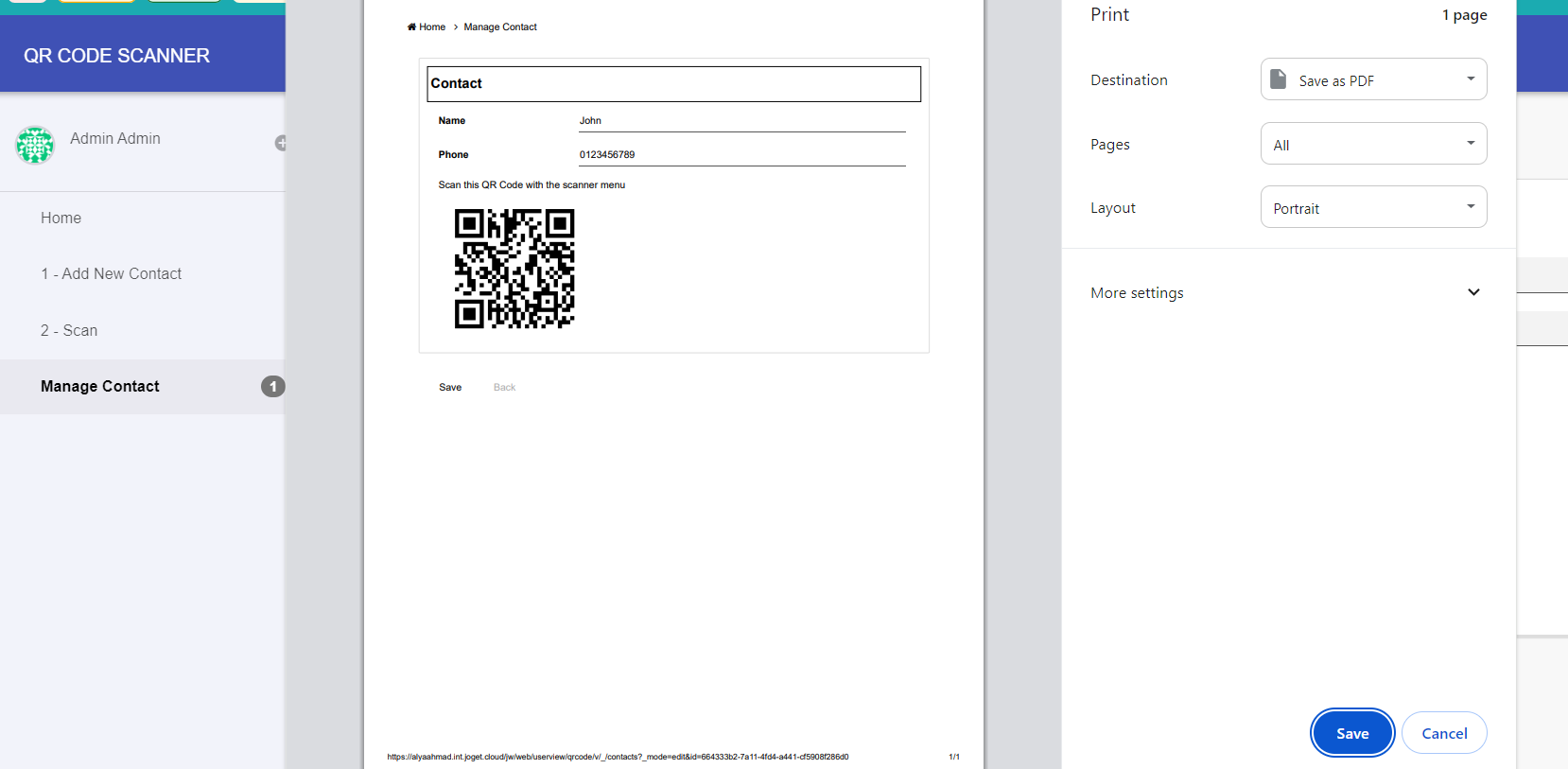The image size is (1568, 769).
Task: Cancel the Print dialog
Action: pyautogui.click(x=1444, y=733)
